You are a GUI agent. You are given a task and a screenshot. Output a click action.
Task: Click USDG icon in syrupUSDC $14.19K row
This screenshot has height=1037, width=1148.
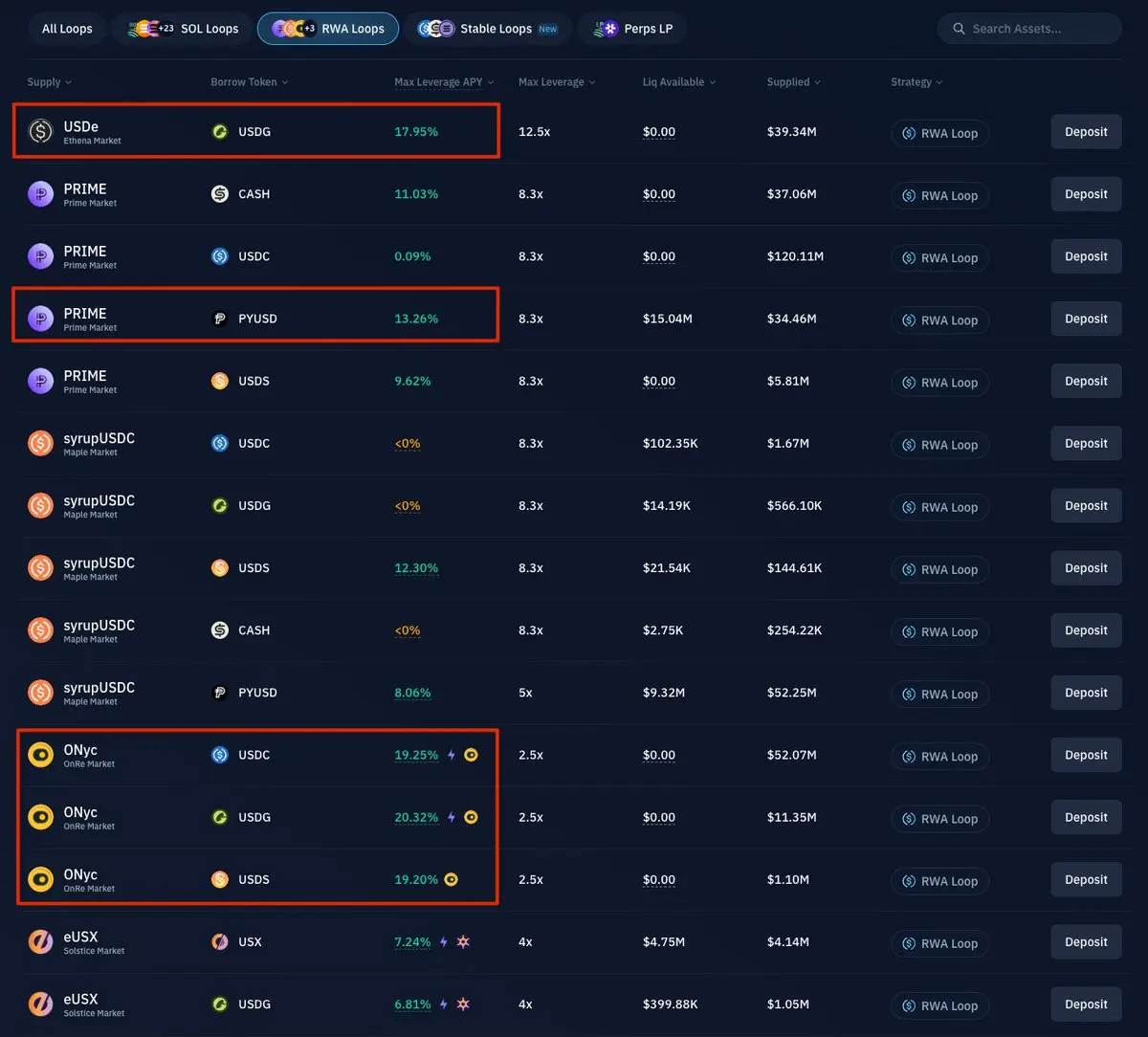pos(220,505)
